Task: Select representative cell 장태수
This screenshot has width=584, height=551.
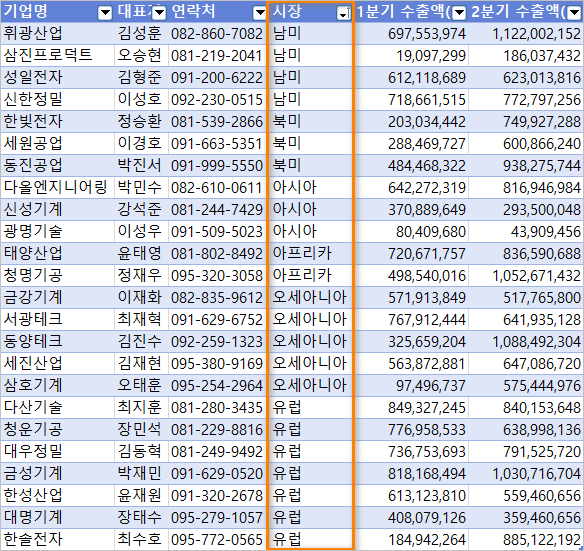Action: point(141,517)
